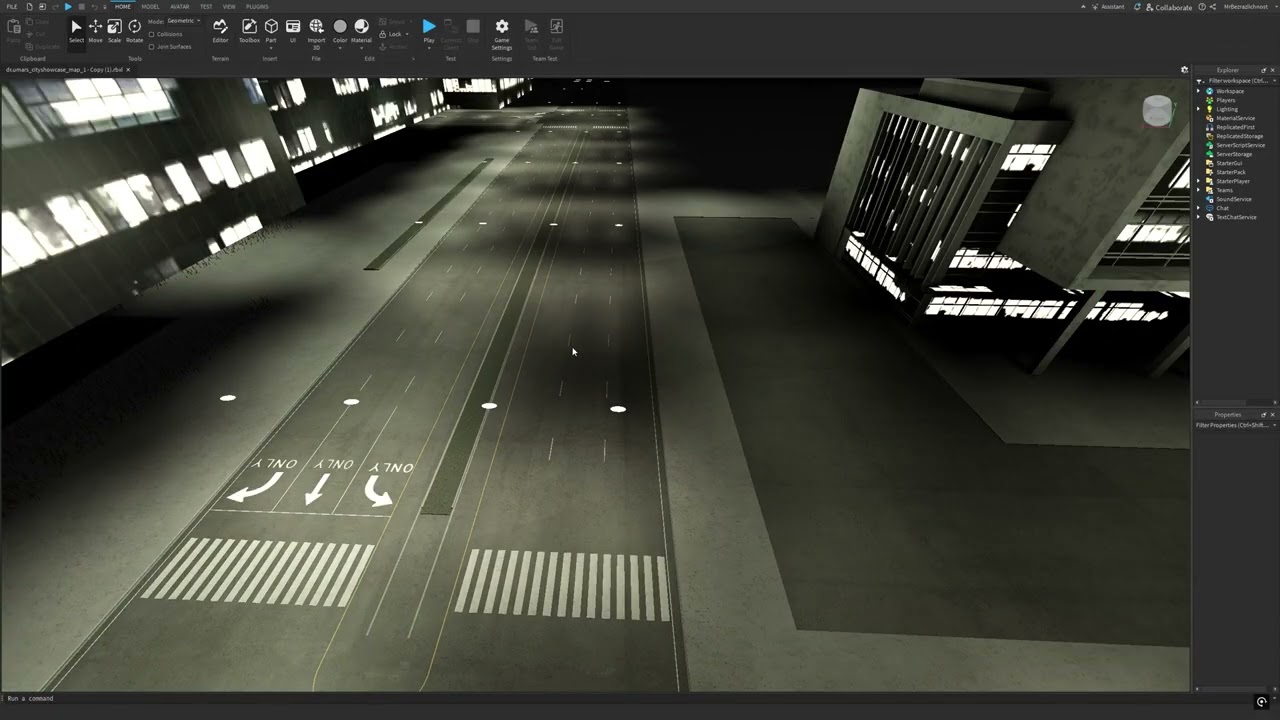Open Game Settings
1280x720 pixels.
[x=502, y=33]
